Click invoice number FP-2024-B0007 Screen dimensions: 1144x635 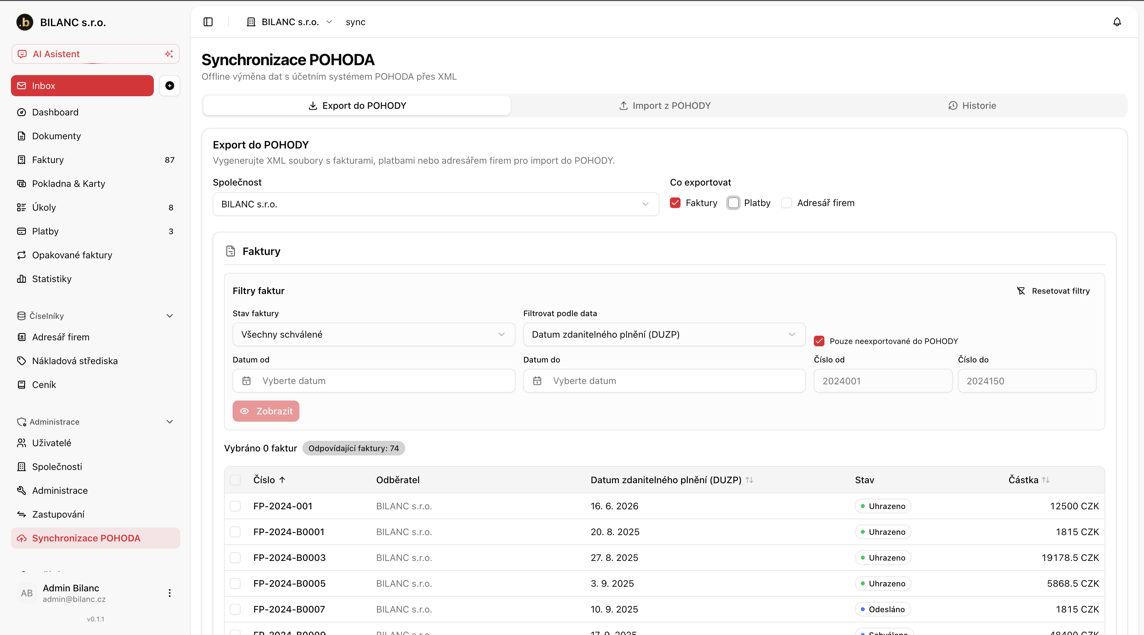[289, 609]
